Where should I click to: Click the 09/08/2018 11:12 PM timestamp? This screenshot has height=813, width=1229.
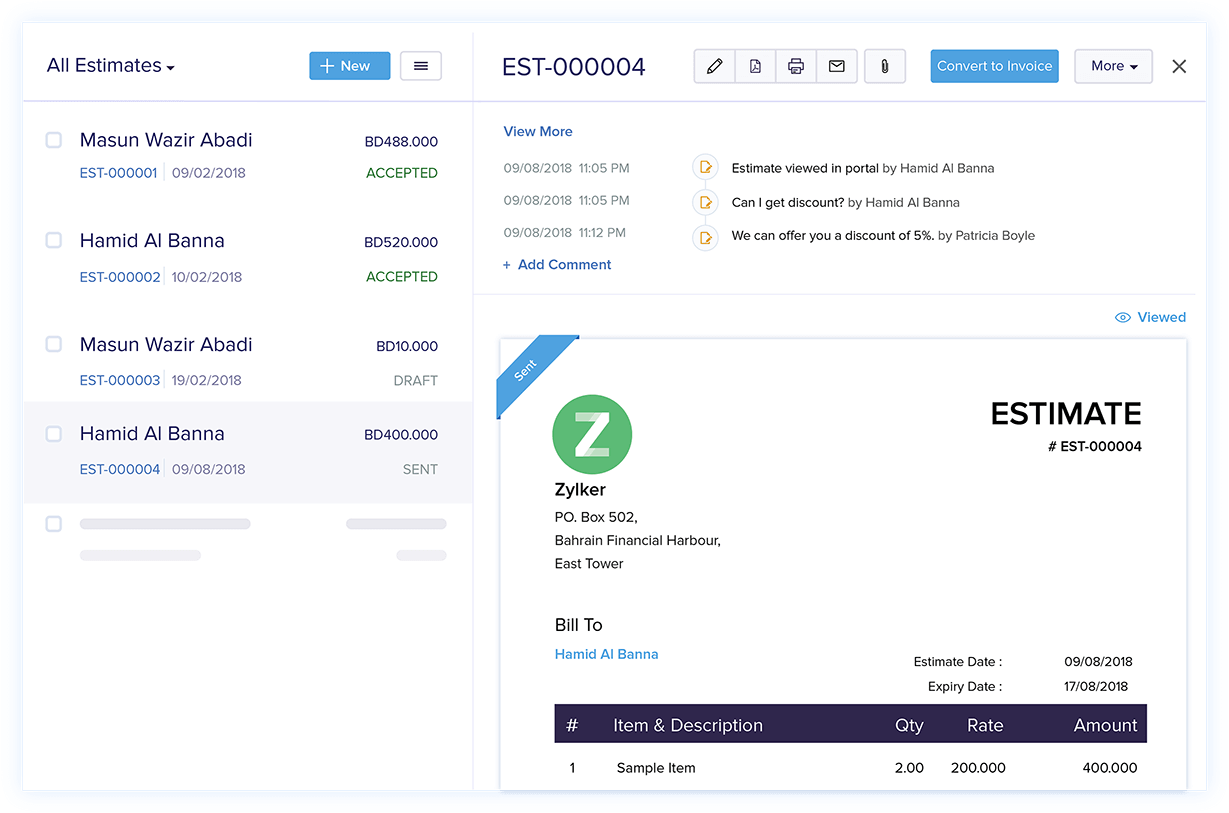(565, 232)
